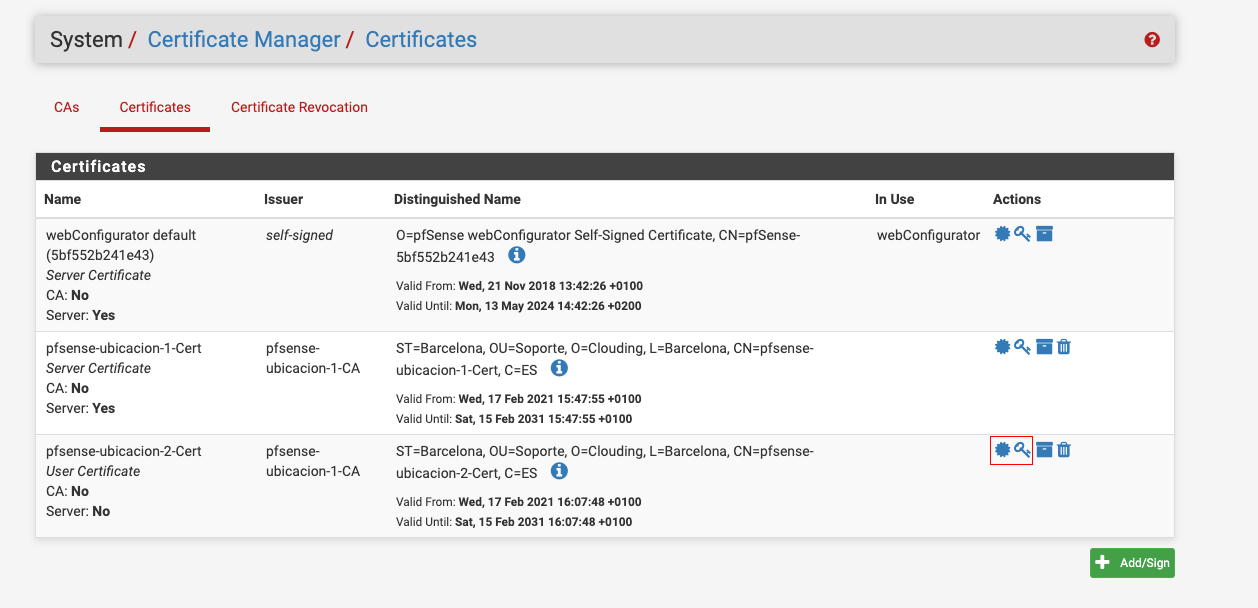Click the Issuer column header
This screenshot has height=608, width=1258.
pyautogui.click(x=284, y=199)
